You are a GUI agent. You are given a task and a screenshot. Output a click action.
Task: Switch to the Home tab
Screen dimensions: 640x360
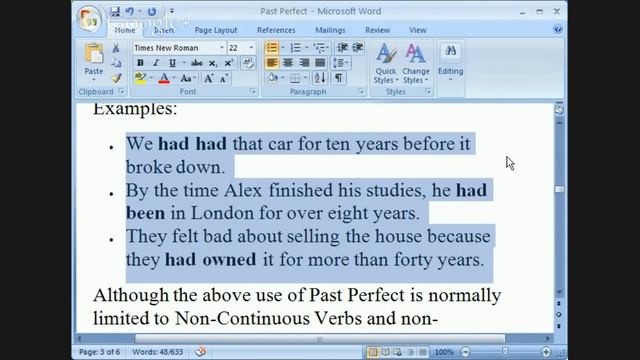125,30
